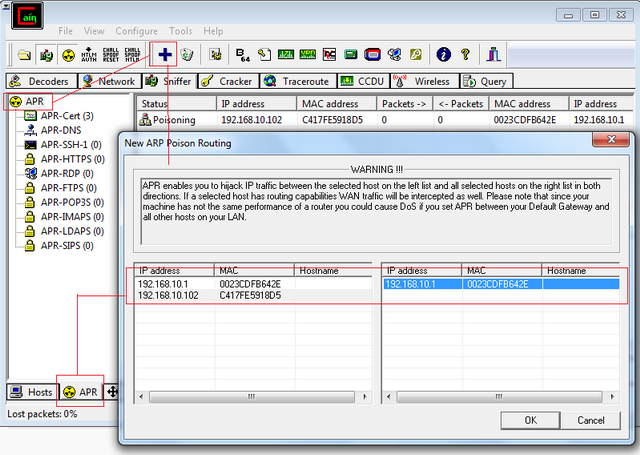Click the blue info About icon
The height and width of the screenshot is (455, 640).
click(x=444, y=54)
